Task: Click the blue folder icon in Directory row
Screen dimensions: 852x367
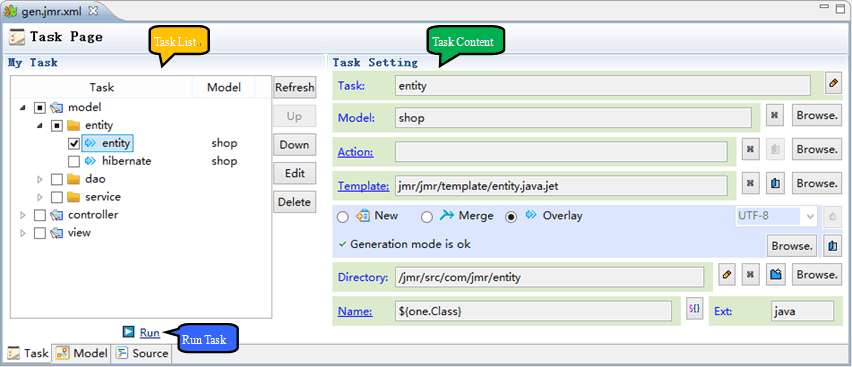Action: (775, 275)
